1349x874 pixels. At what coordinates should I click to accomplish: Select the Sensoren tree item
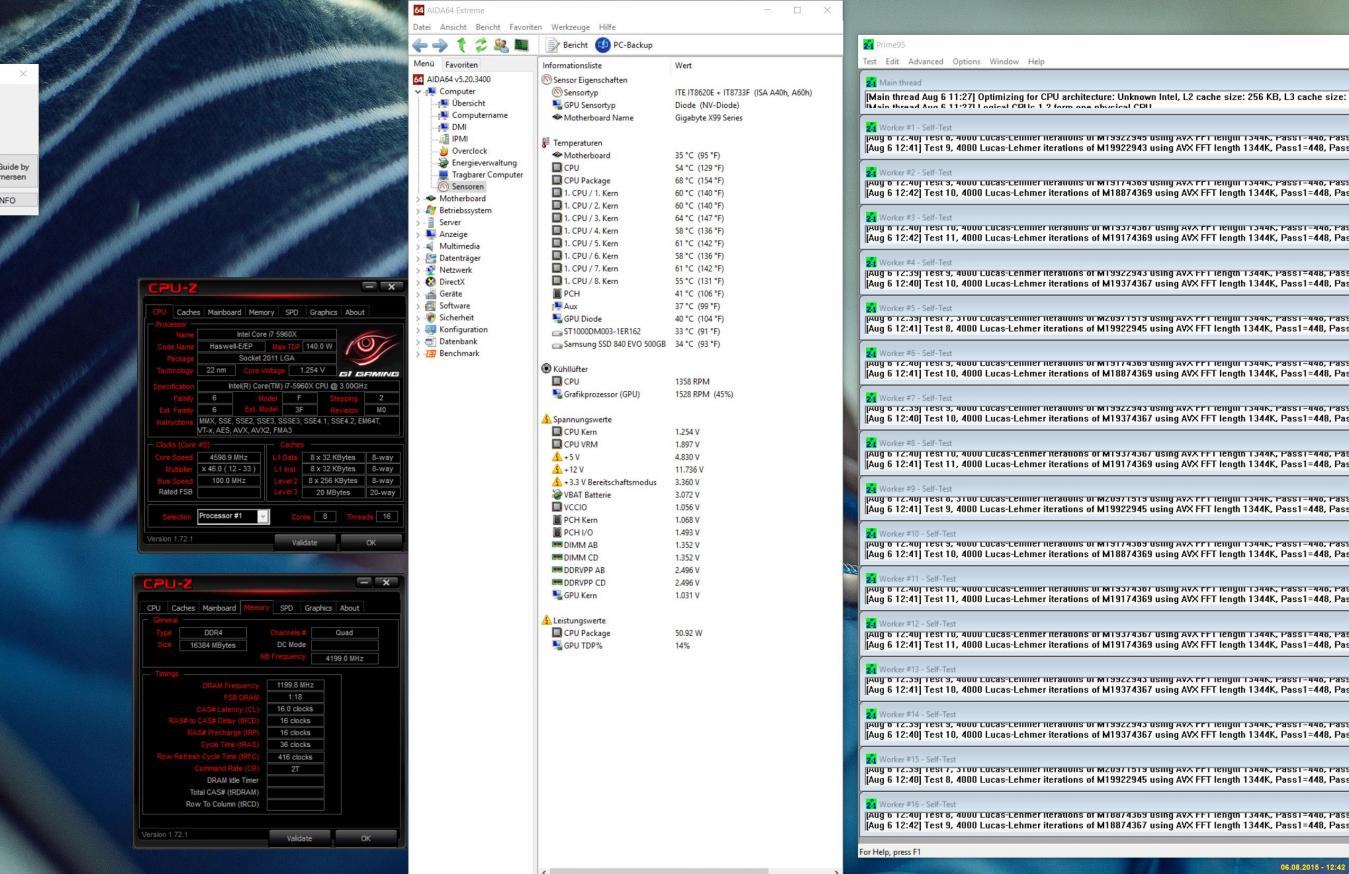click(461, 187)
